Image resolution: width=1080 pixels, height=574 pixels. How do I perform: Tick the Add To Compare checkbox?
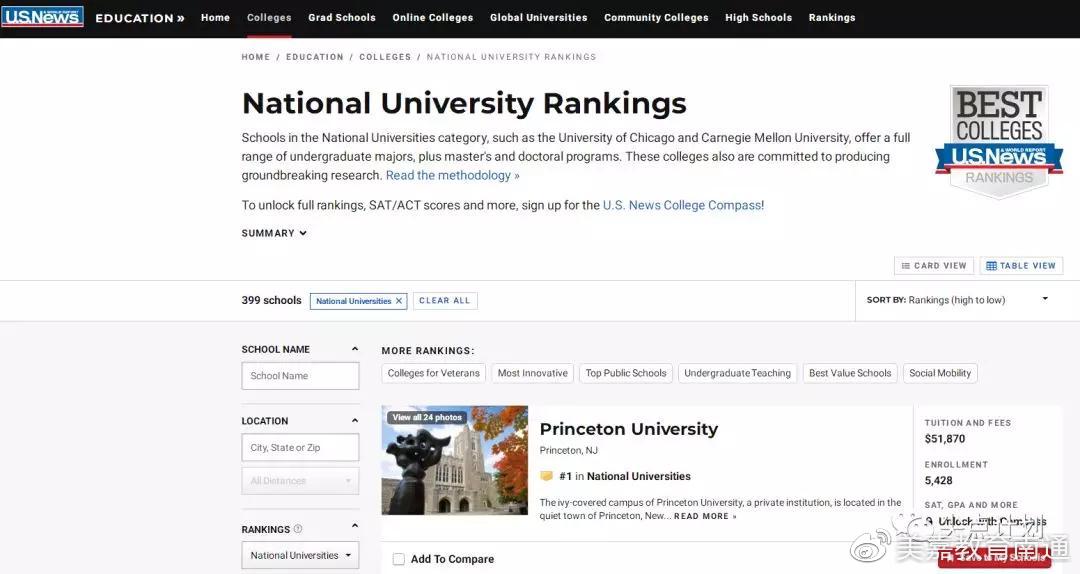[399, 559]
